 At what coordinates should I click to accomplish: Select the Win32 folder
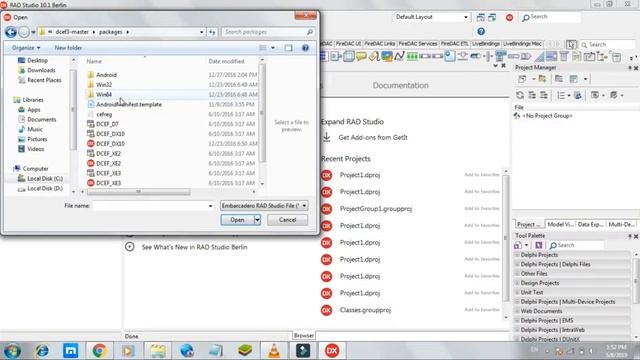point(104,84)
